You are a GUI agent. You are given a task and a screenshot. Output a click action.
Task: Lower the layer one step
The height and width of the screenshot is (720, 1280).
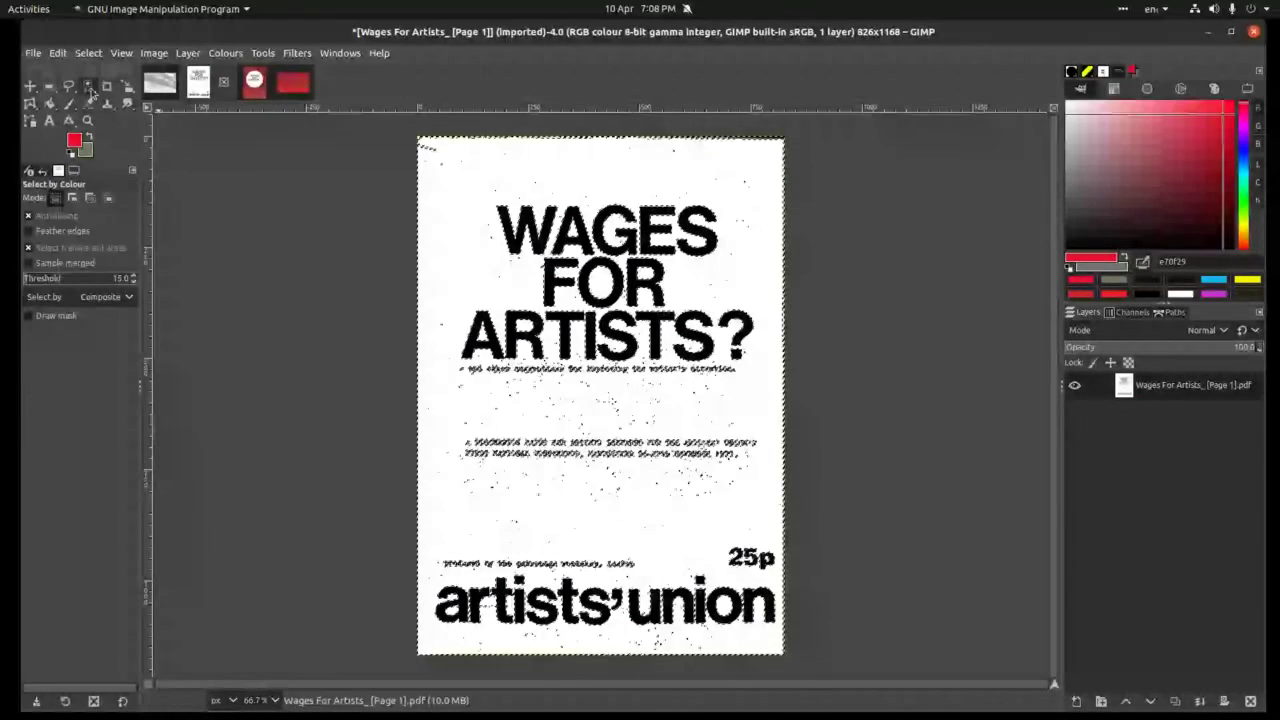(x=1150, y=701)
